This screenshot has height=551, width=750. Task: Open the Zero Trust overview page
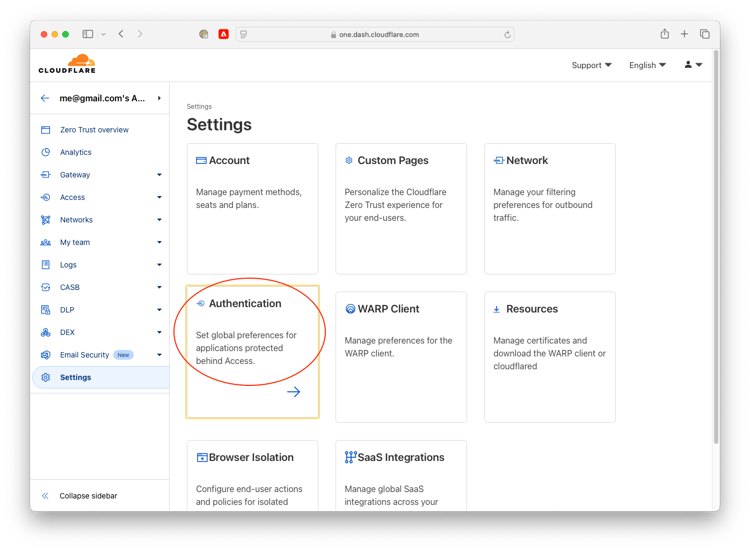point(94,130)
